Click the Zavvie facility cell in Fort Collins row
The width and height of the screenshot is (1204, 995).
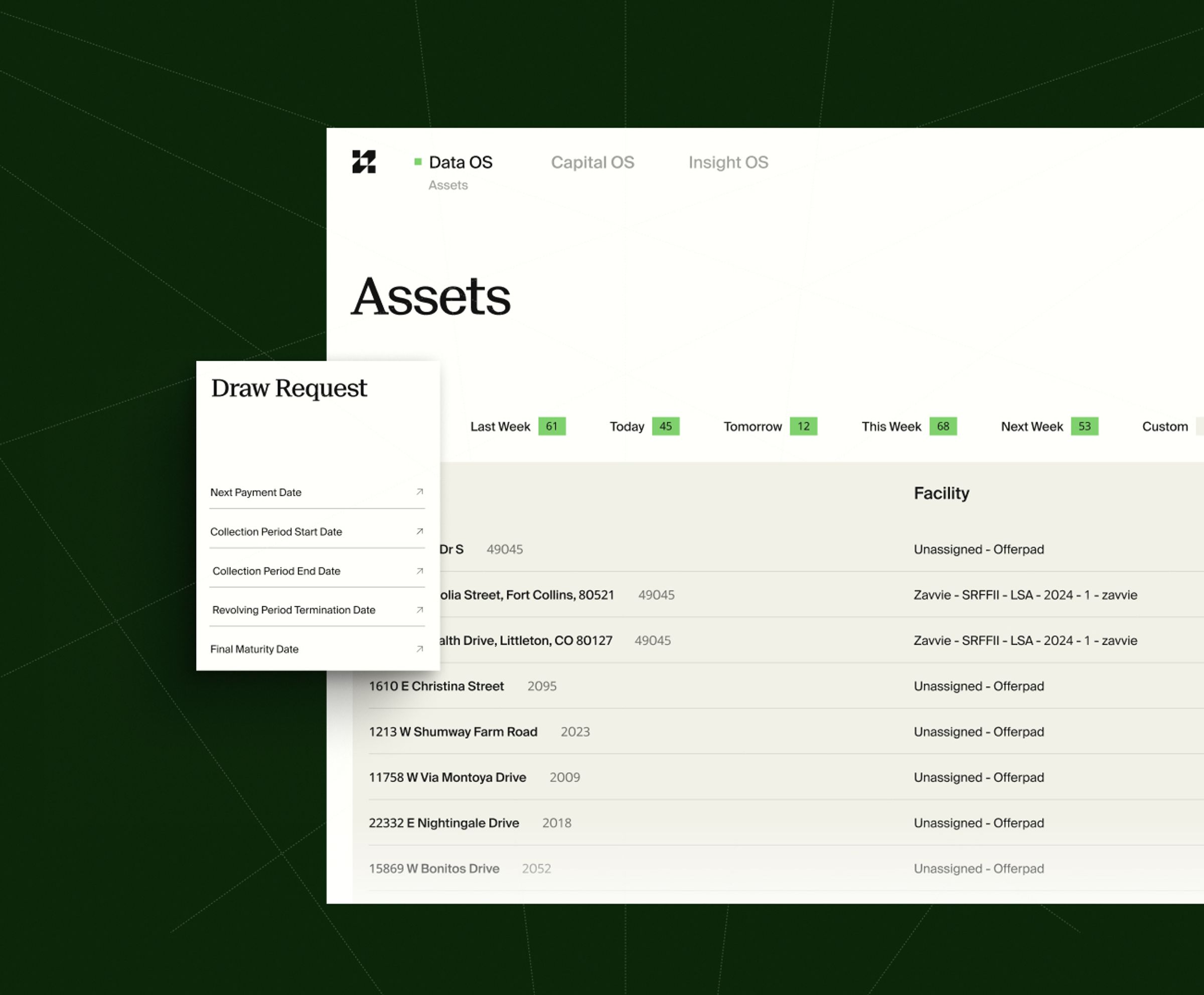[1025, 595]
